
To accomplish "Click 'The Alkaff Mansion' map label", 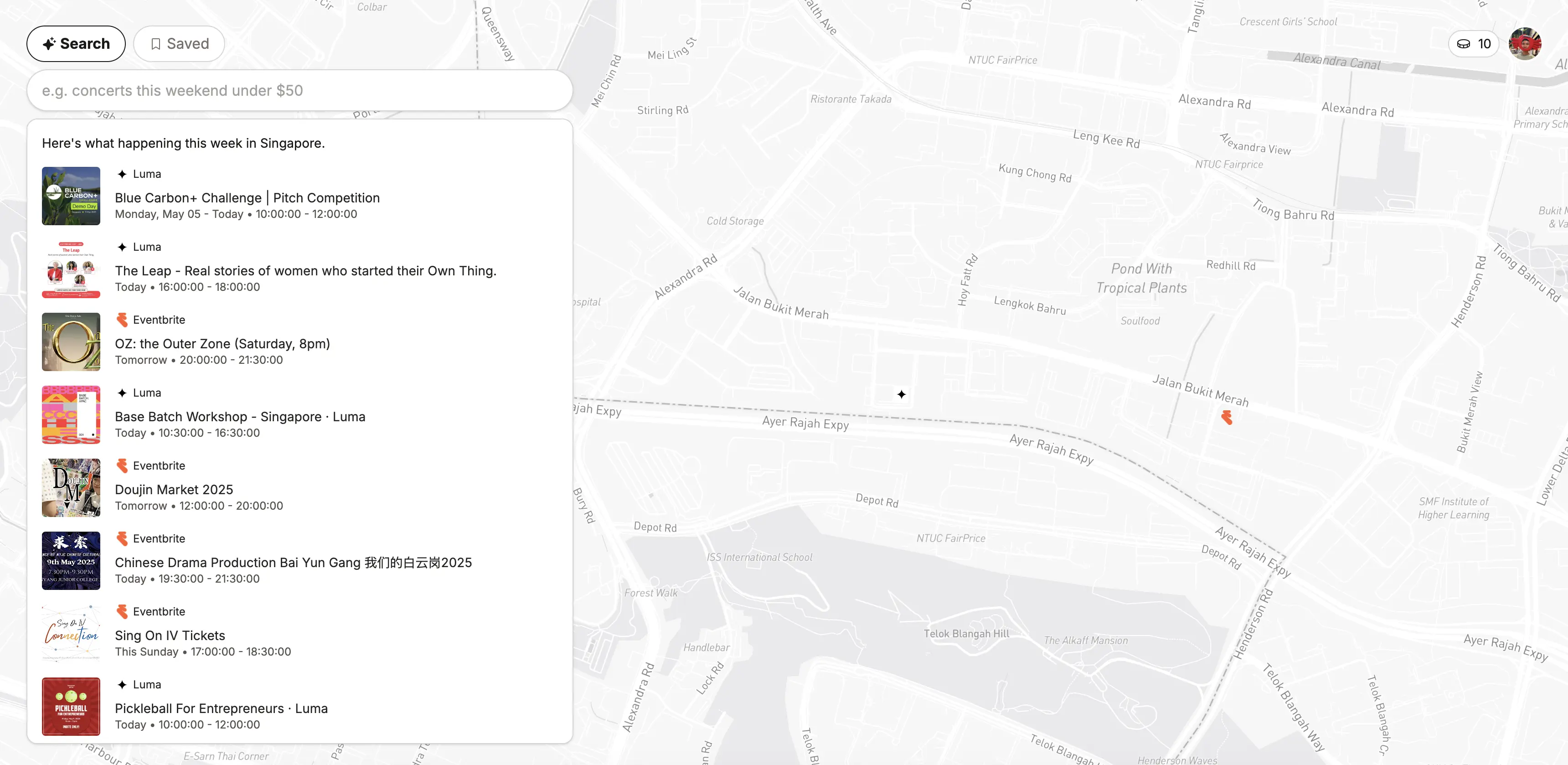I will pyautogui.click(x=1086, y=640).
